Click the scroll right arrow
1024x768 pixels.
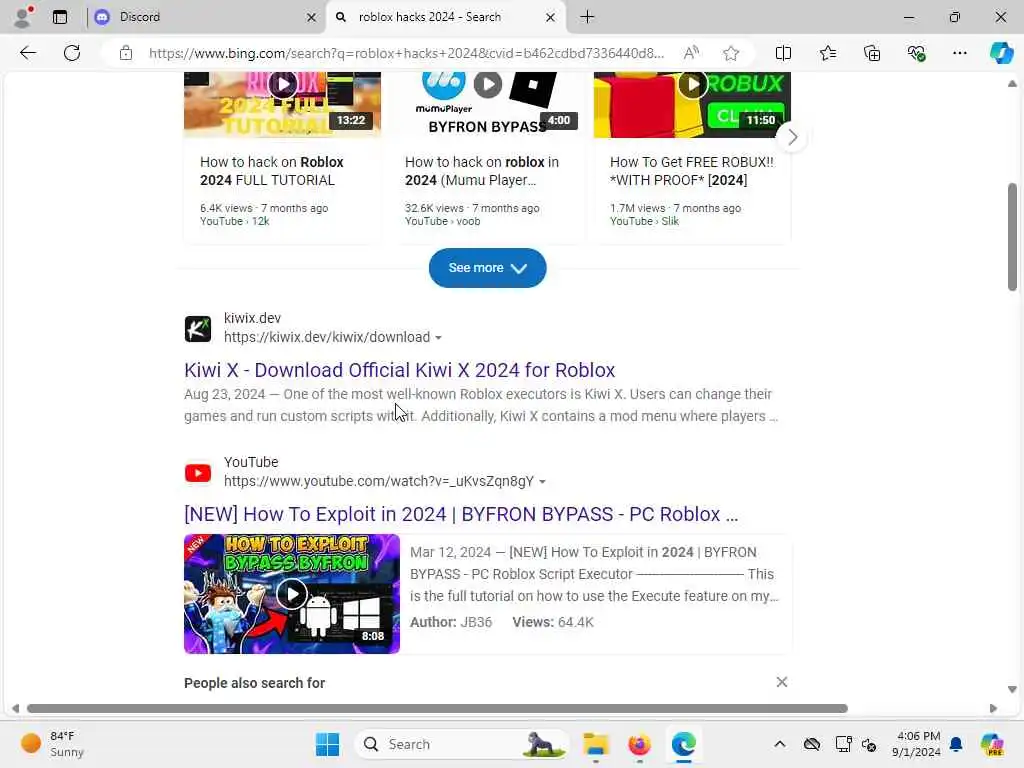tap(993, 709)
